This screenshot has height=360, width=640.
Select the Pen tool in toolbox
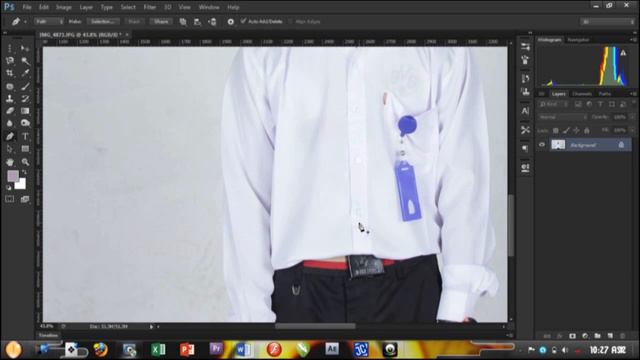click(x=10, y=136)
